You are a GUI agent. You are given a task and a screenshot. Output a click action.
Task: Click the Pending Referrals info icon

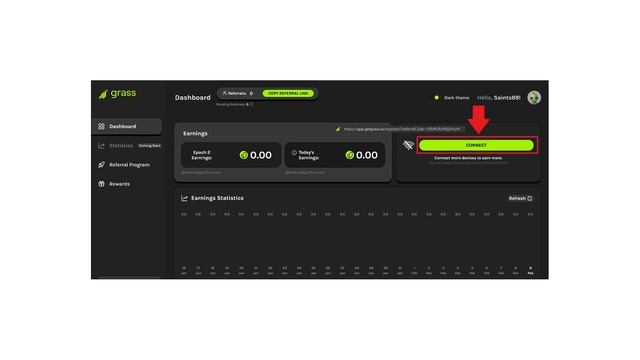point(252,104)
